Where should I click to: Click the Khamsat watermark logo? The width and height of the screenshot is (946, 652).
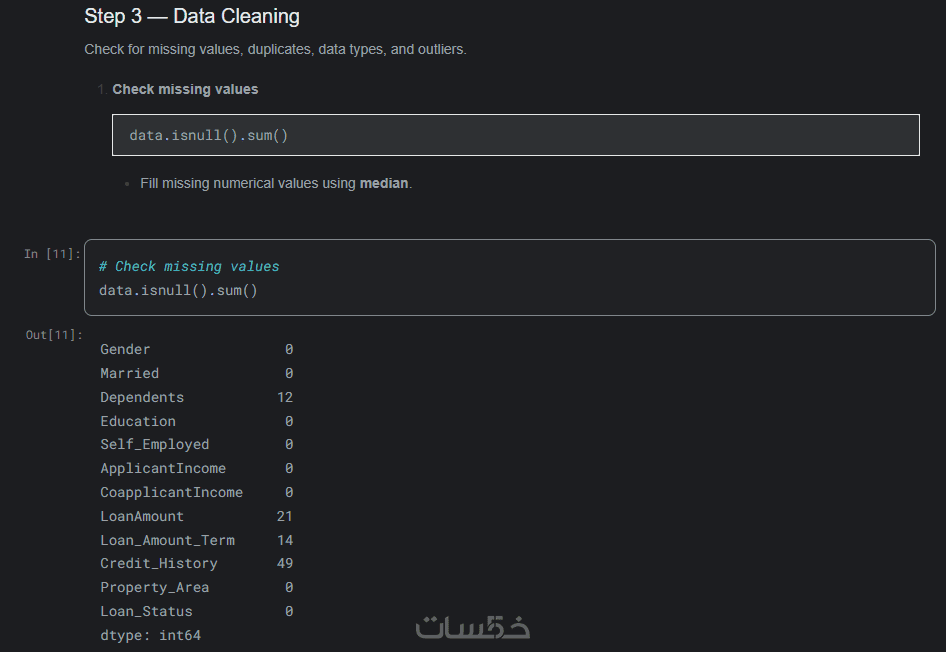click(x=472, y=627)
